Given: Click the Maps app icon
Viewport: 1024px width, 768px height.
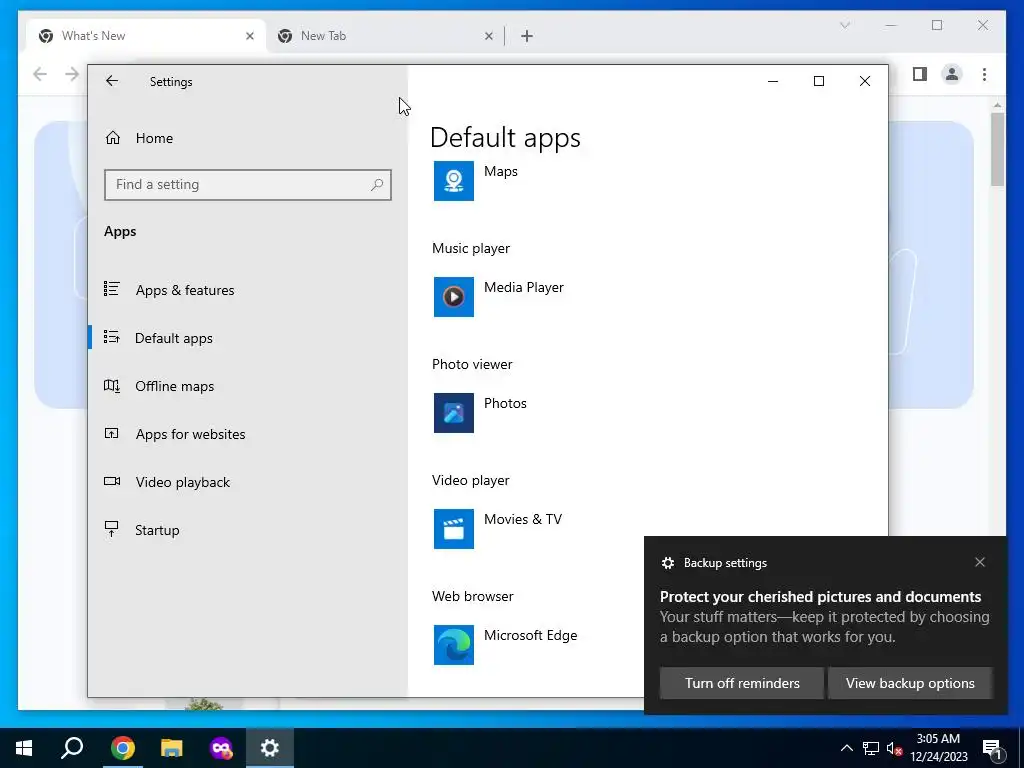Looking at the screenshot, I should [x=453, y=181].
